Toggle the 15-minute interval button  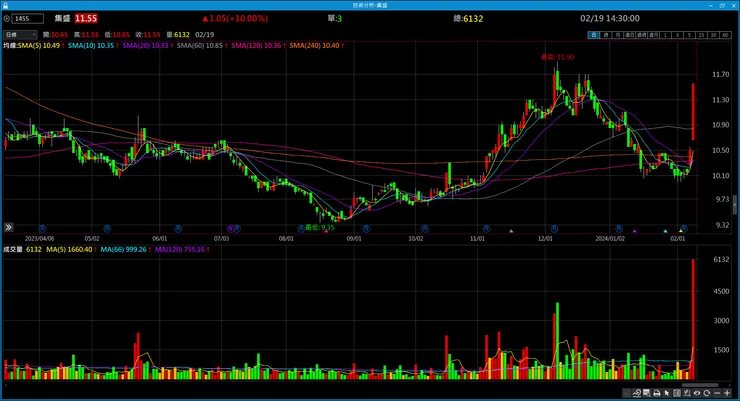coord(701,35)
